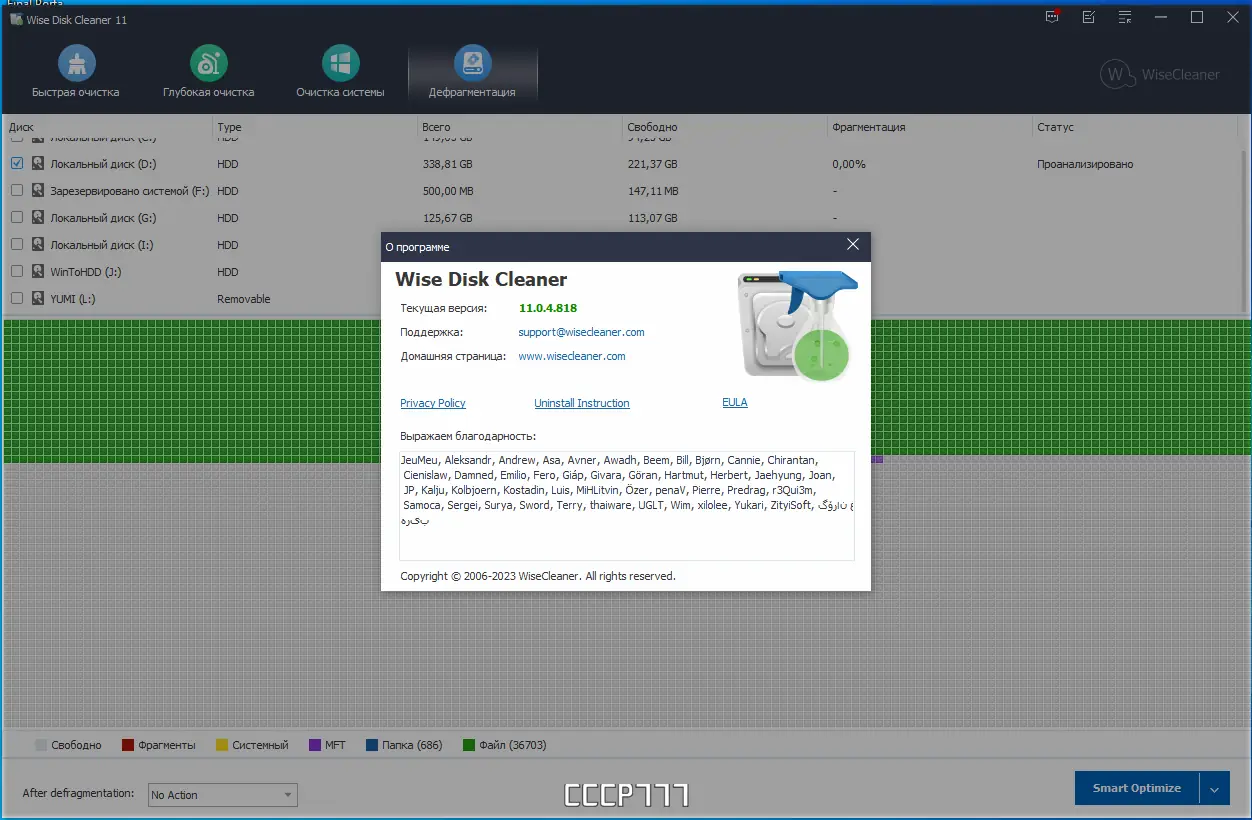
Task: Open the EULA link
Action: tap(735, 402)
